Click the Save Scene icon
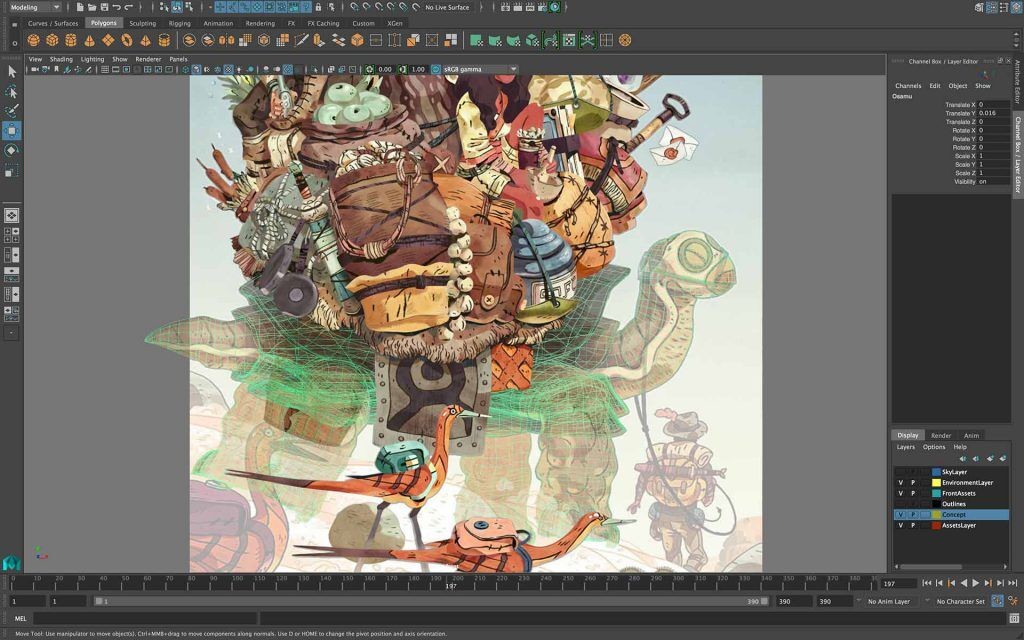Screen dimensions: 1024x640 pos(105,7)
